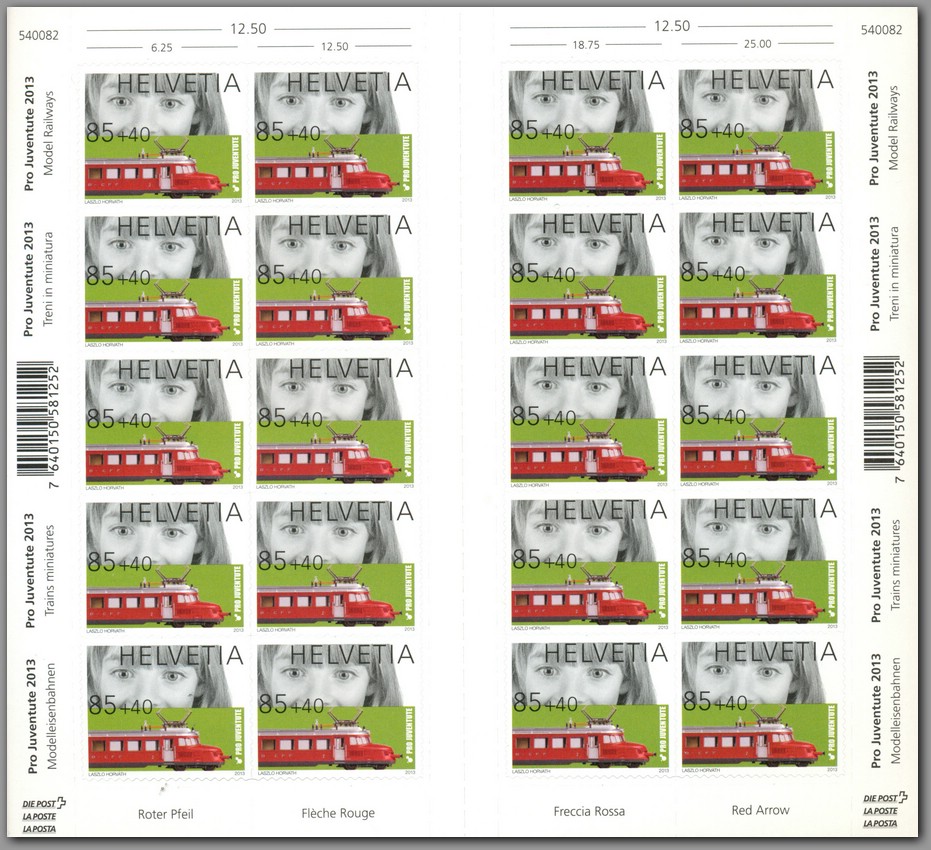931x850 pixels.
Task: Click the top stamp in the Freccia Rossa column
Action: point(588,135)
